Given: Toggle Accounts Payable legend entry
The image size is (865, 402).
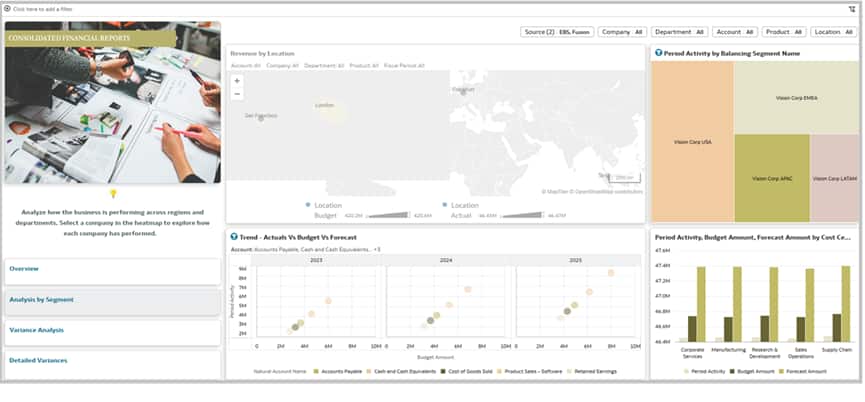Looking at the screenshot, I should (x=338, y=372).
